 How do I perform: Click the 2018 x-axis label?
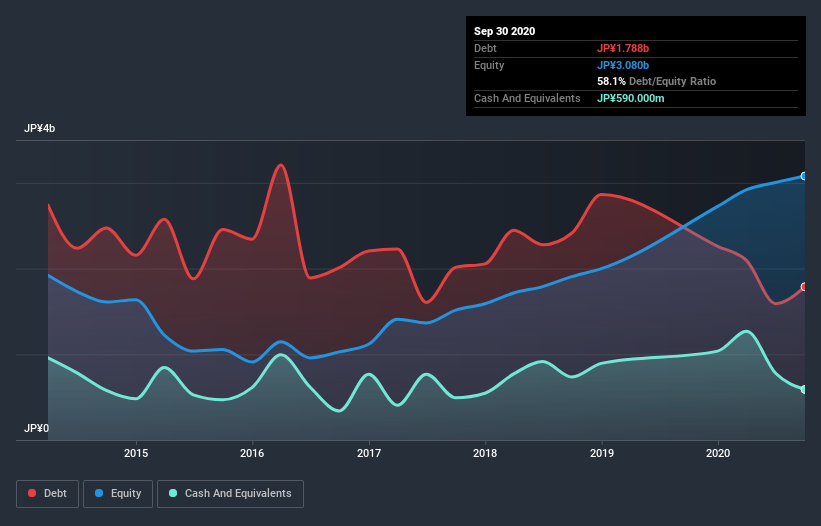pos(485,453)
